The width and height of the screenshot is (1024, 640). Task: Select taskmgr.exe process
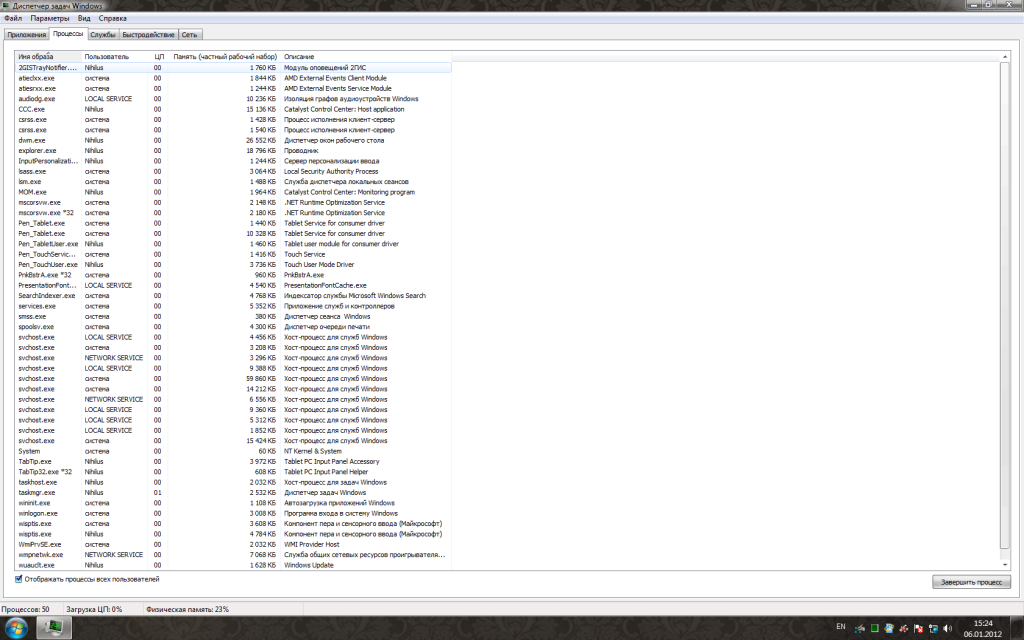(x=233, y=492)
